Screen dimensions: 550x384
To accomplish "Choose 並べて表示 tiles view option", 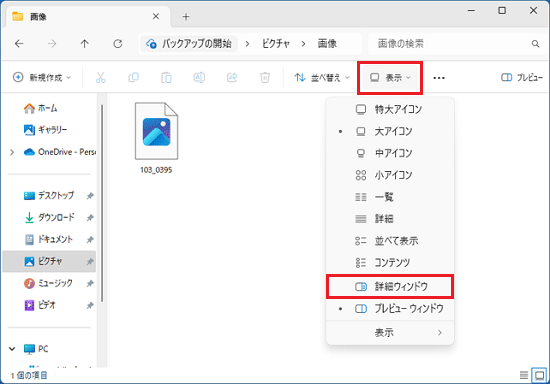I will pyautogui.click(x=390, y=241).
